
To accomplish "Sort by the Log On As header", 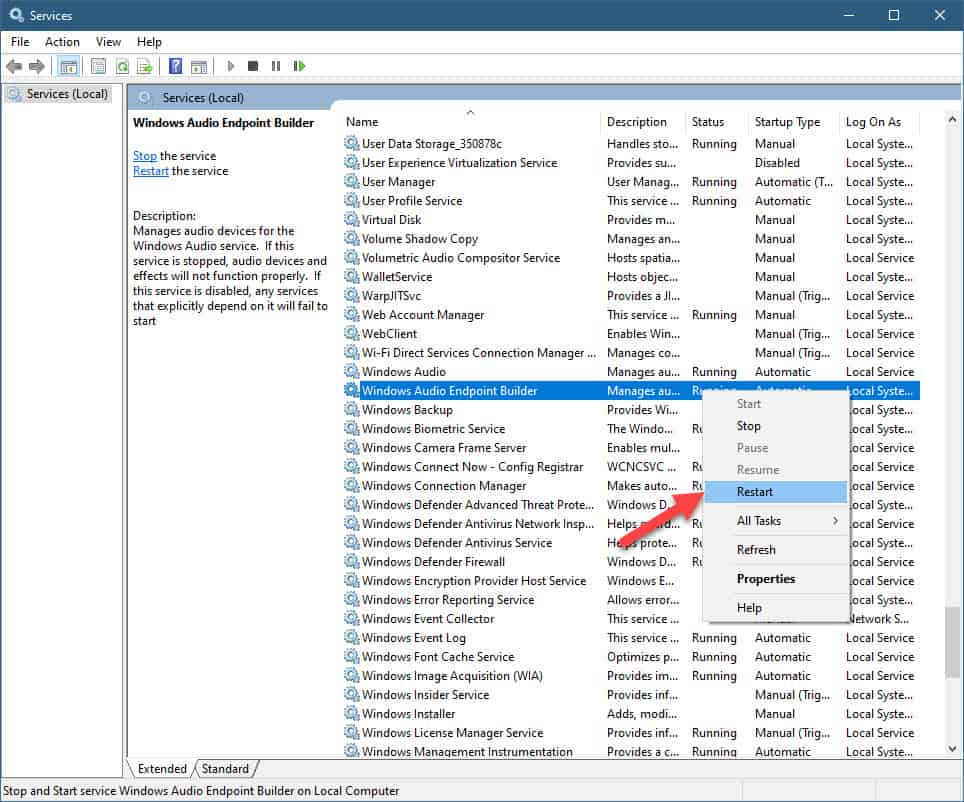I will pyautogui.click(x=880, y=122).
